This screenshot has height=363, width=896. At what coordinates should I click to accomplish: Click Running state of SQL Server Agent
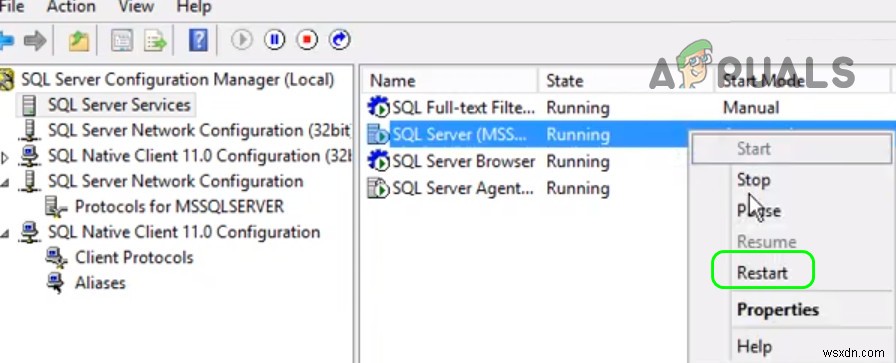coord(578,189)
